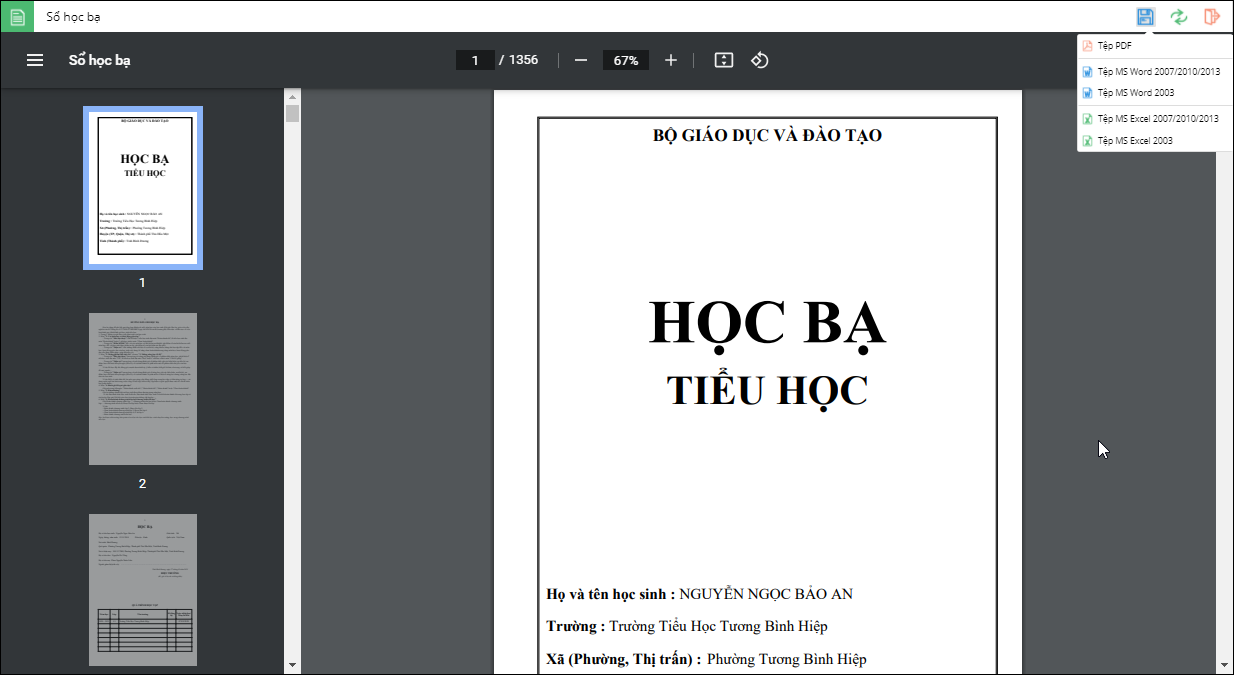
Task: Click the blue save/export floppy disk icon
Action: (x=1145, y=17)
